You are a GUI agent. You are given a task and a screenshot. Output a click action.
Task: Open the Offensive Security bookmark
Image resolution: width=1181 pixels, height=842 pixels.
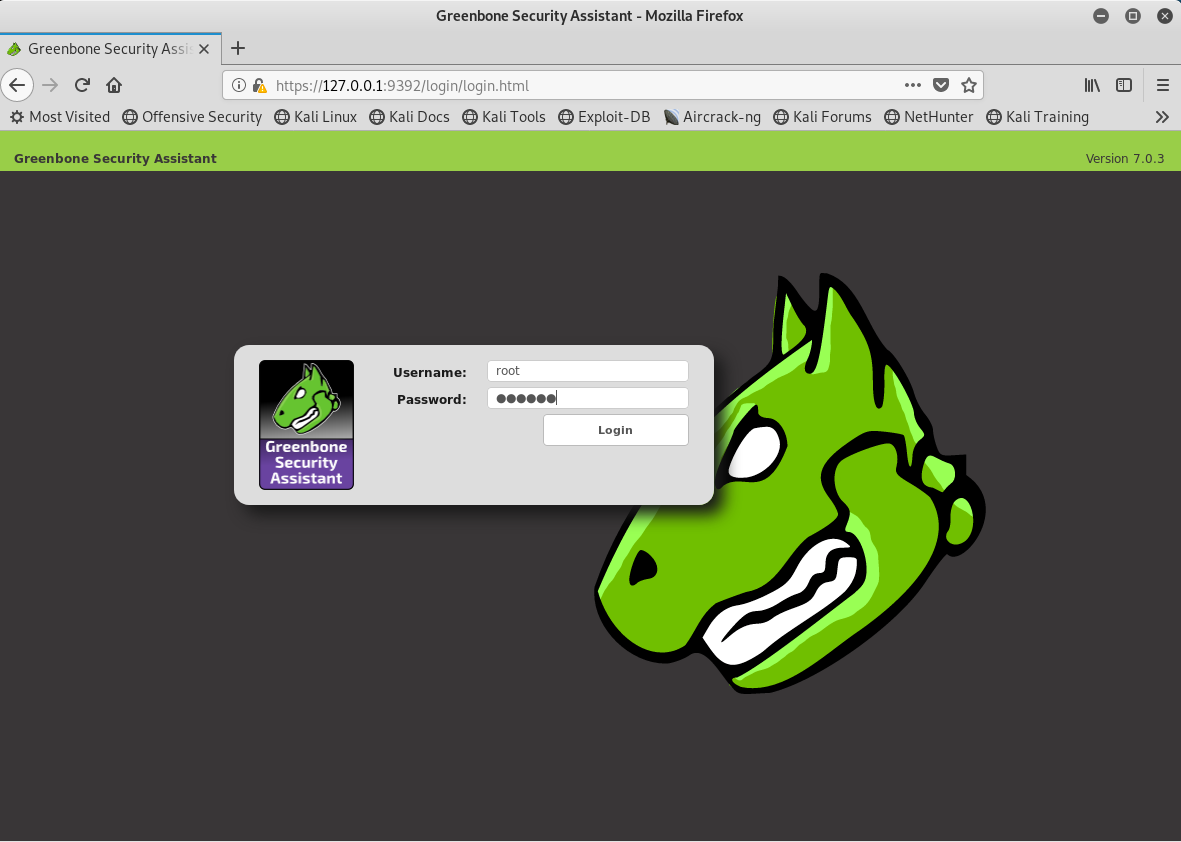pos(192,117)
